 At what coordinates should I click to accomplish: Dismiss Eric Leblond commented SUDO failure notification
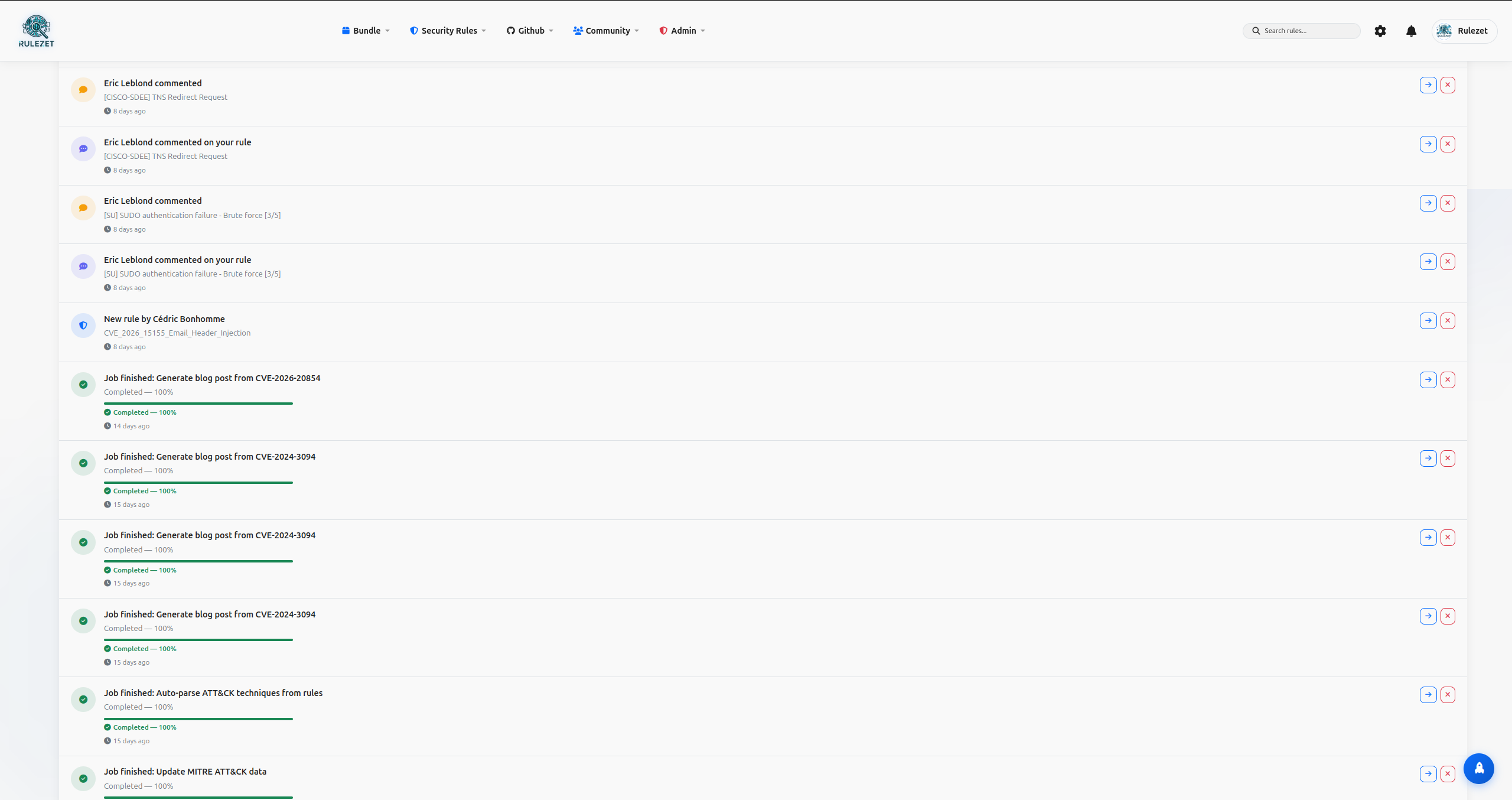coord(1448,203)
